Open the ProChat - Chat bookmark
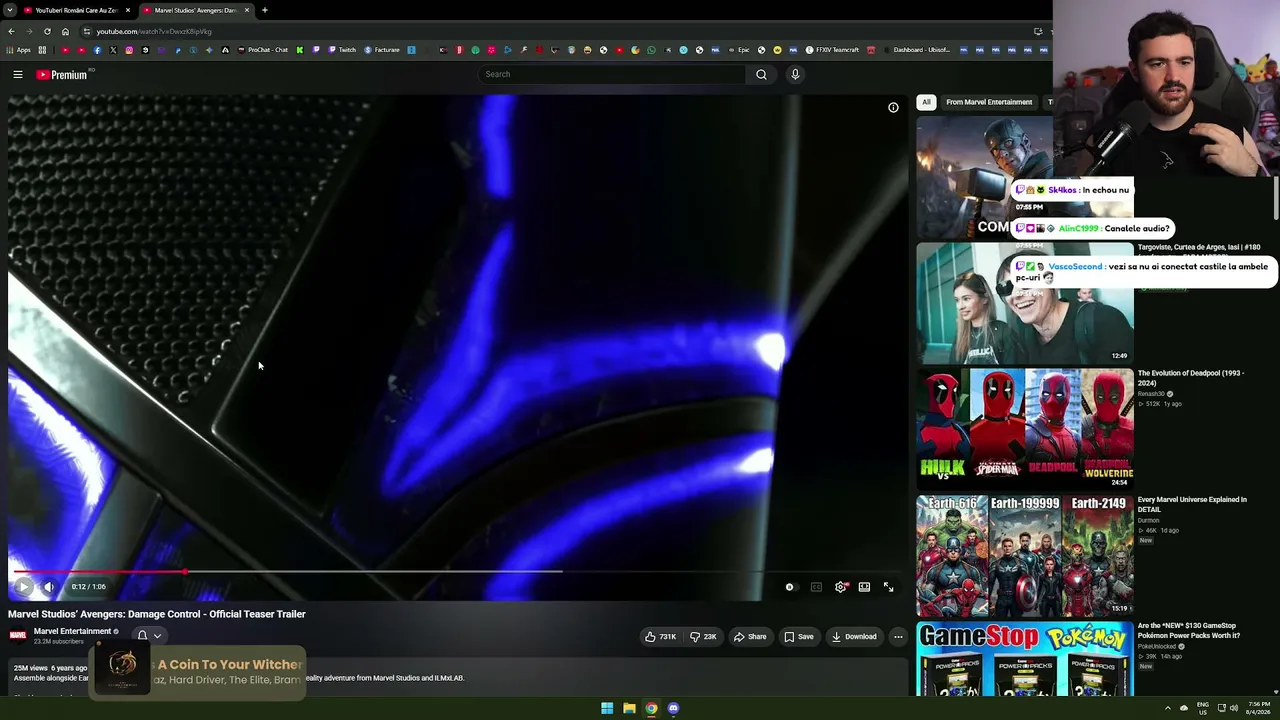The image size is (1280, 720). tap(262, 50)
